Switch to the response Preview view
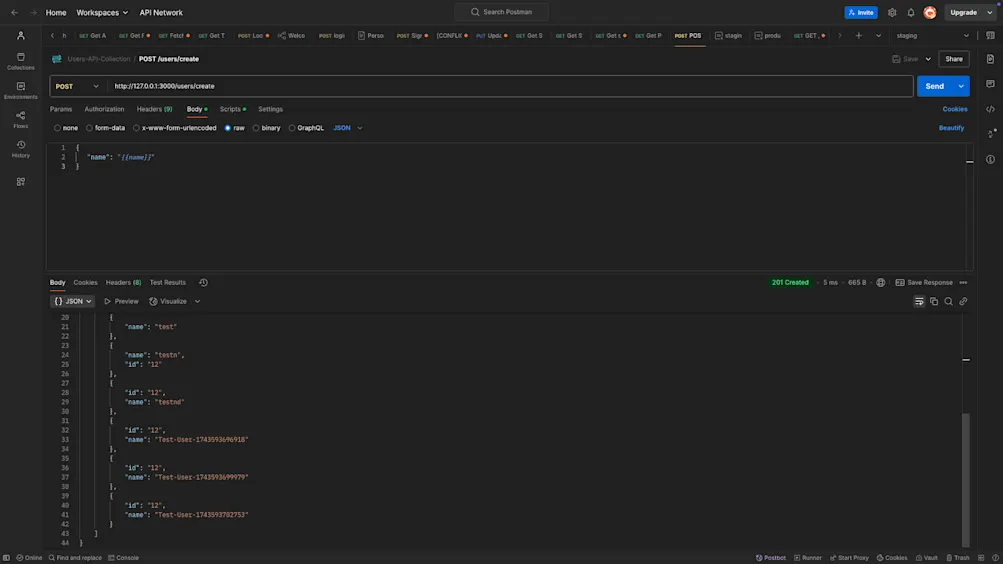Image resolution: width=1003 pixels, height=564 pixels. pyautogui.click(x=122, y=301)
